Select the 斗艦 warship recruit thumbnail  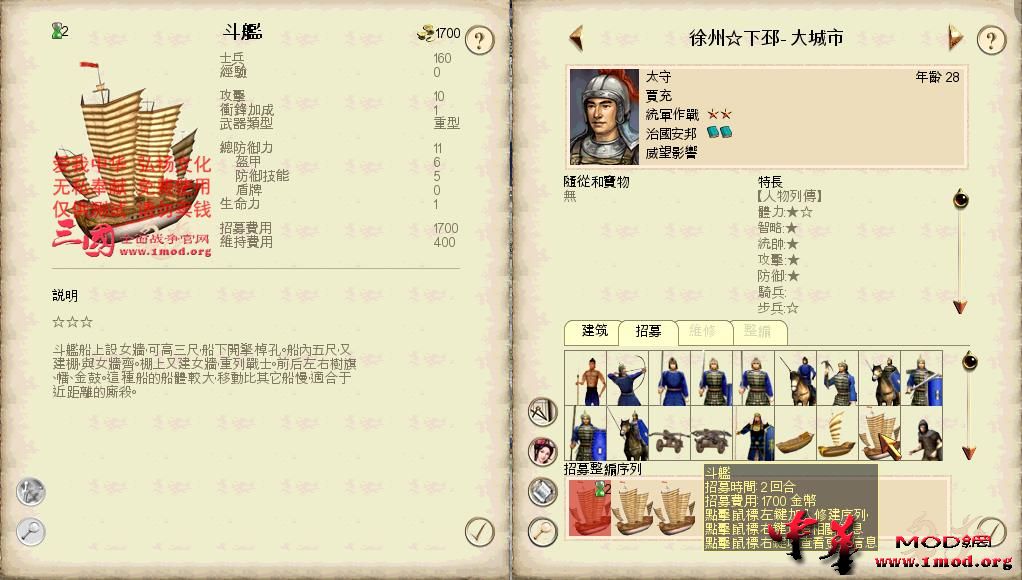879,433
